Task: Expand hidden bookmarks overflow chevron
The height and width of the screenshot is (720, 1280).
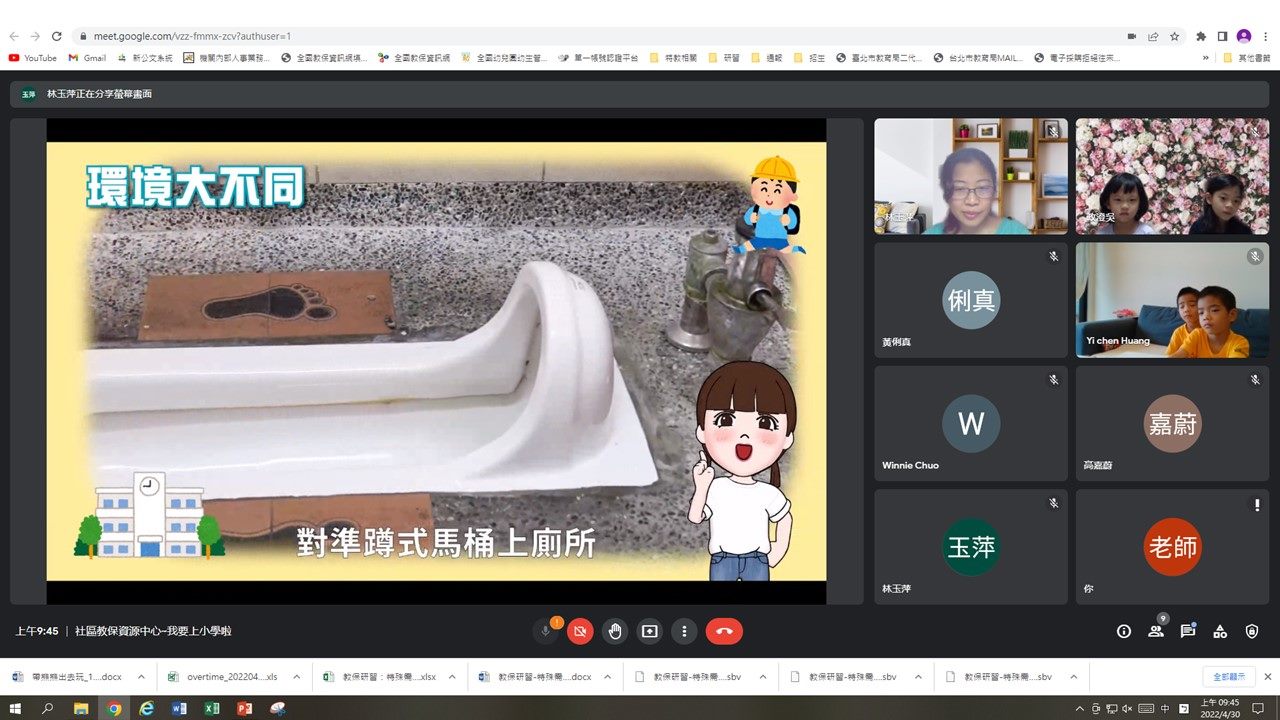Action: [1206, 58]
